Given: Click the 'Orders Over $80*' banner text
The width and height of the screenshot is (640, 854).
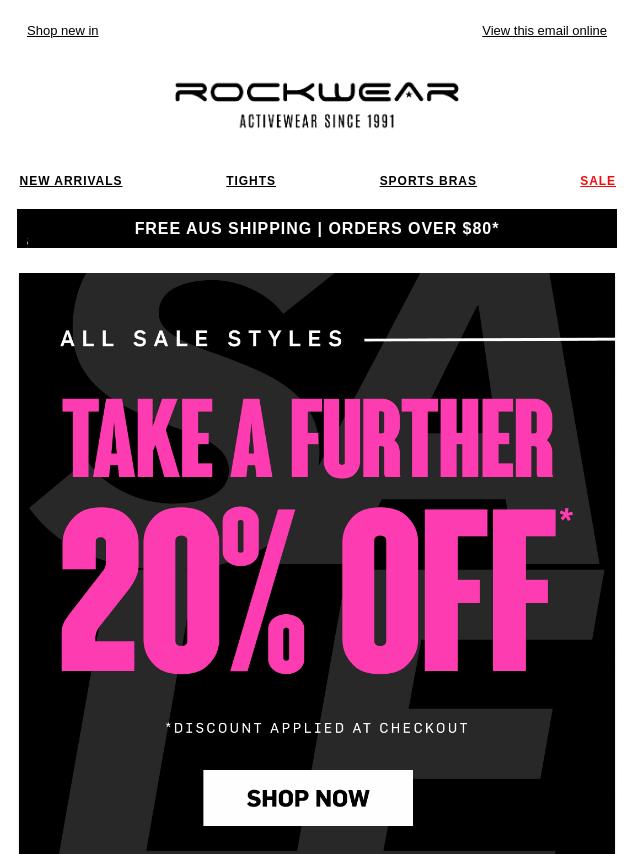Looking at the screenshot, I should [x=413, y=228].
